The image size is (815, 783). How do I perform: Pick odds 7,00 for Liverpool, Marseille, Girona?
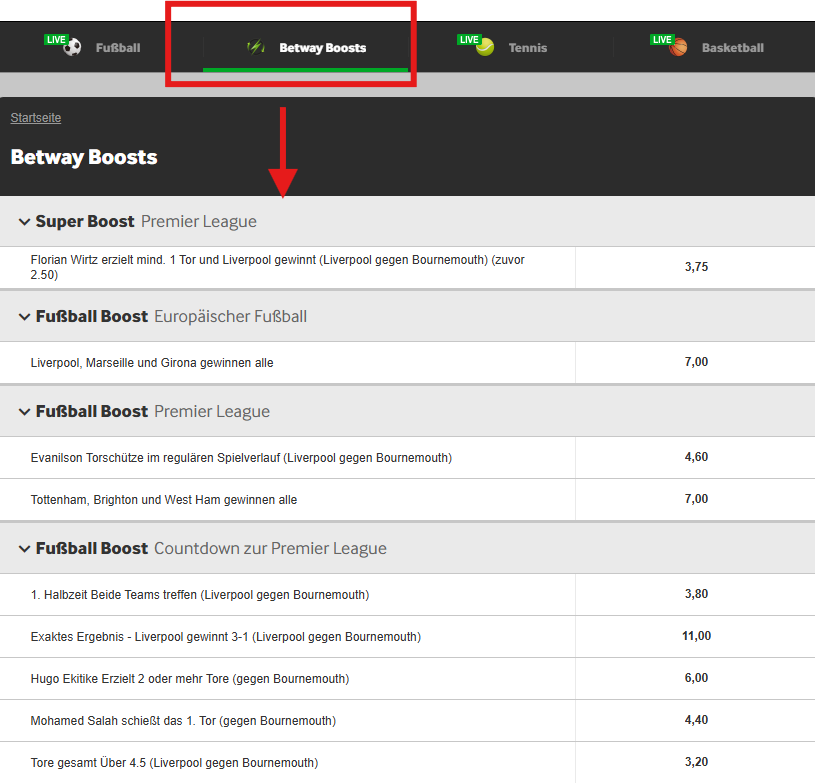coord(695,362)
